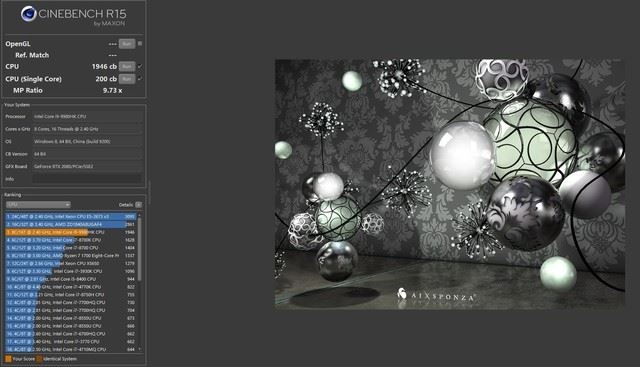The width and height of the screenshot is (640, 367).
Task: Click the Processor field showing Intel Core i9
Action: click(x=87, y=116)
